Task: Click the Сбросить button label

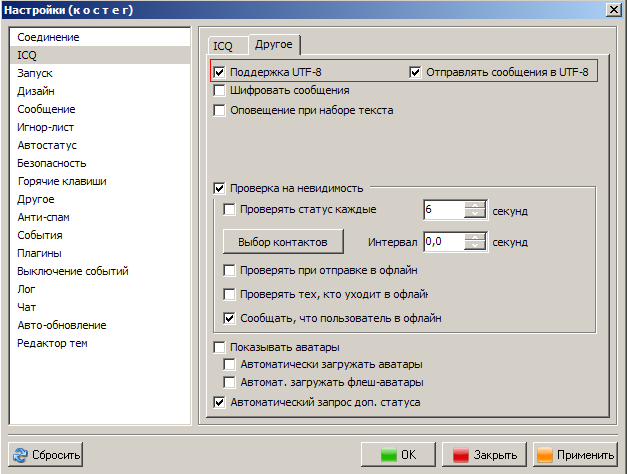Action: click(56, 455)
